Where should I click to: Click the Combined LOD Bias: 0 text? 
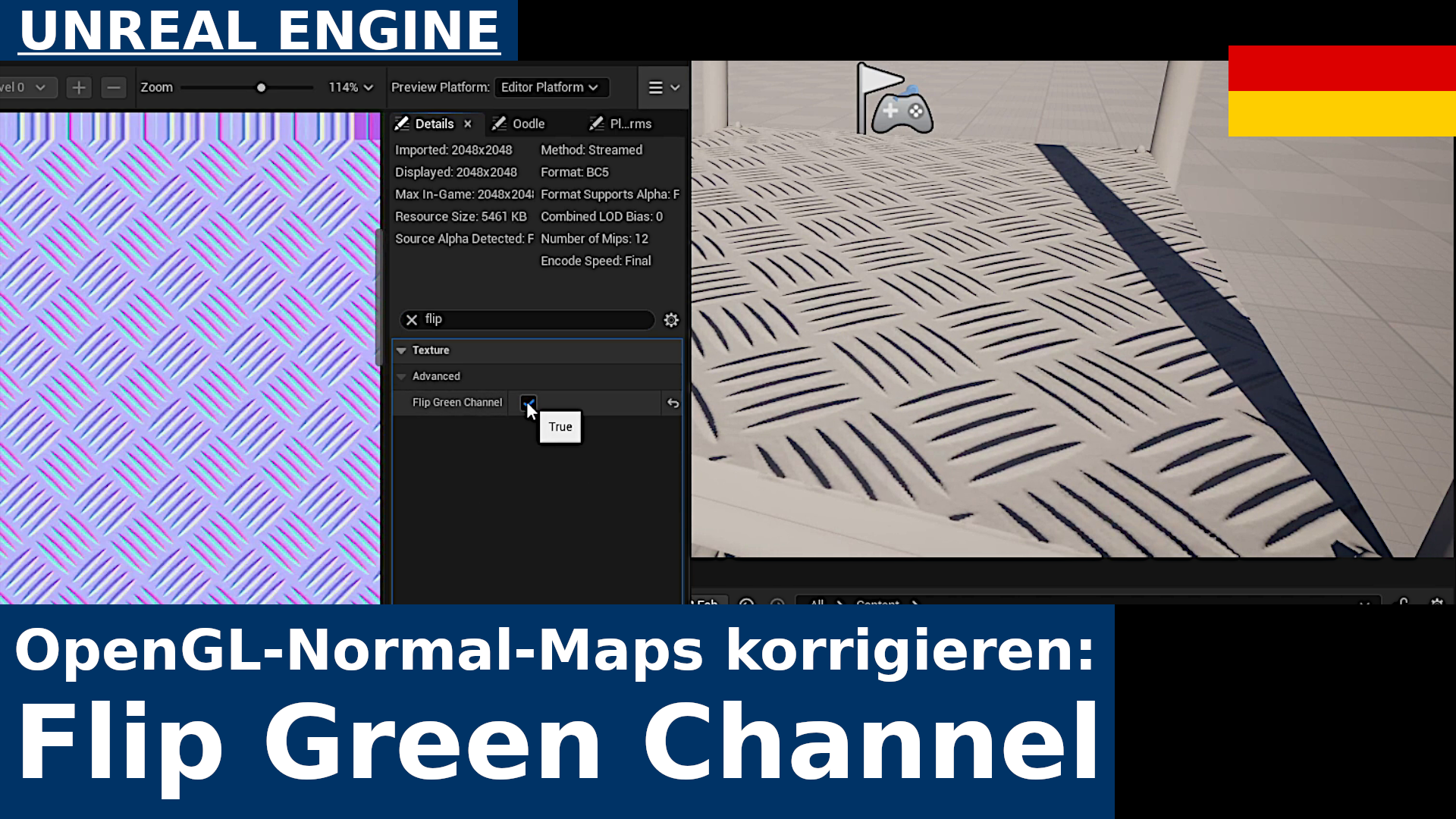pyautogui.click(x=601, y=217)
